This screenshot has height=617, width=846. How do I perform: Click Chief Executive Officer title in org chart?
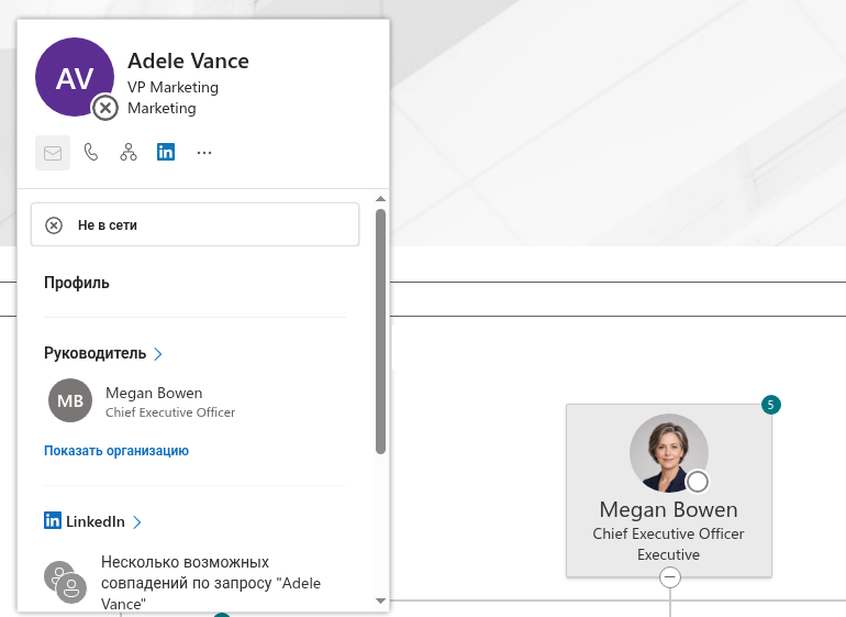pos(668,534)
